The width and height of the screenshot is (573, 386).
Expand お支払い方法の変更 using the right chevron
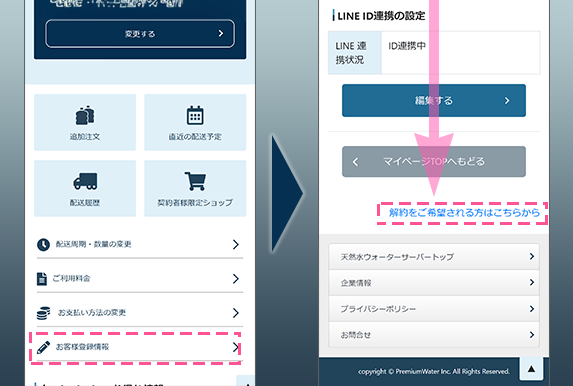236,313
